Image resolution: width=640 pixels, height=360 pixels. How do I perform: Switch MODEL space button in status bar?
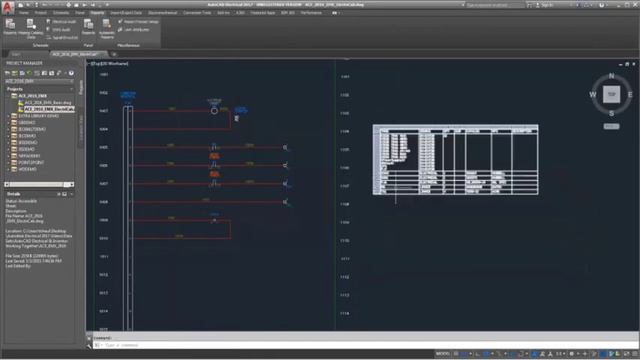click(442, 354)
